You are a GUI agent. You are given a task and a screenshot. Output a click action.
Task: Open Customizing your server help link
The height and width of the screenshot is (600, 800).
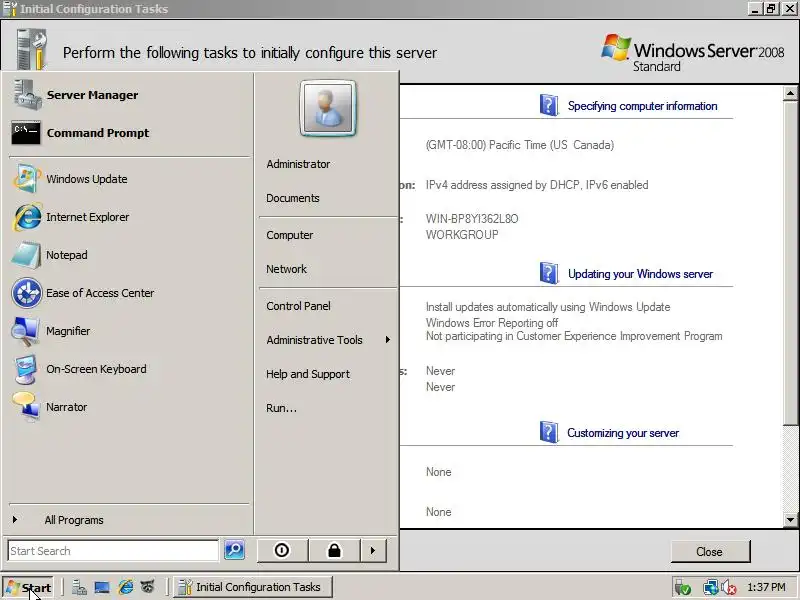coord(623,433)
